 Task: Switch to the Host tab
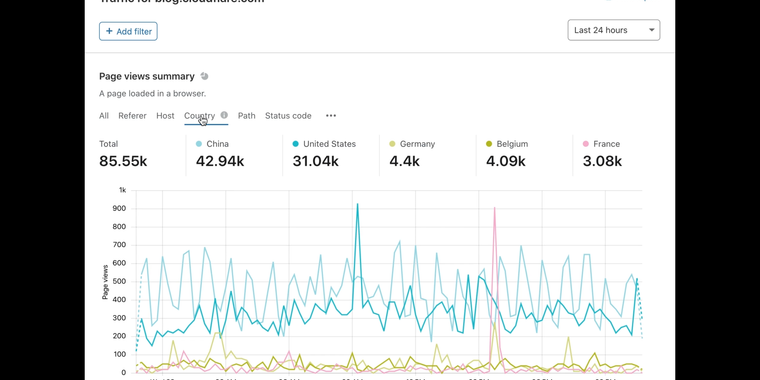(165, 116)
